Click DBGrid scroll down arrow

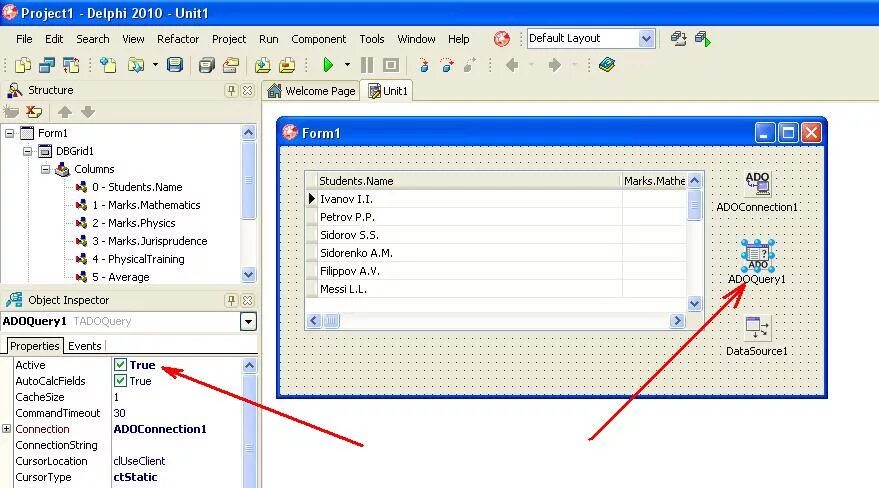tap(695, 304)
